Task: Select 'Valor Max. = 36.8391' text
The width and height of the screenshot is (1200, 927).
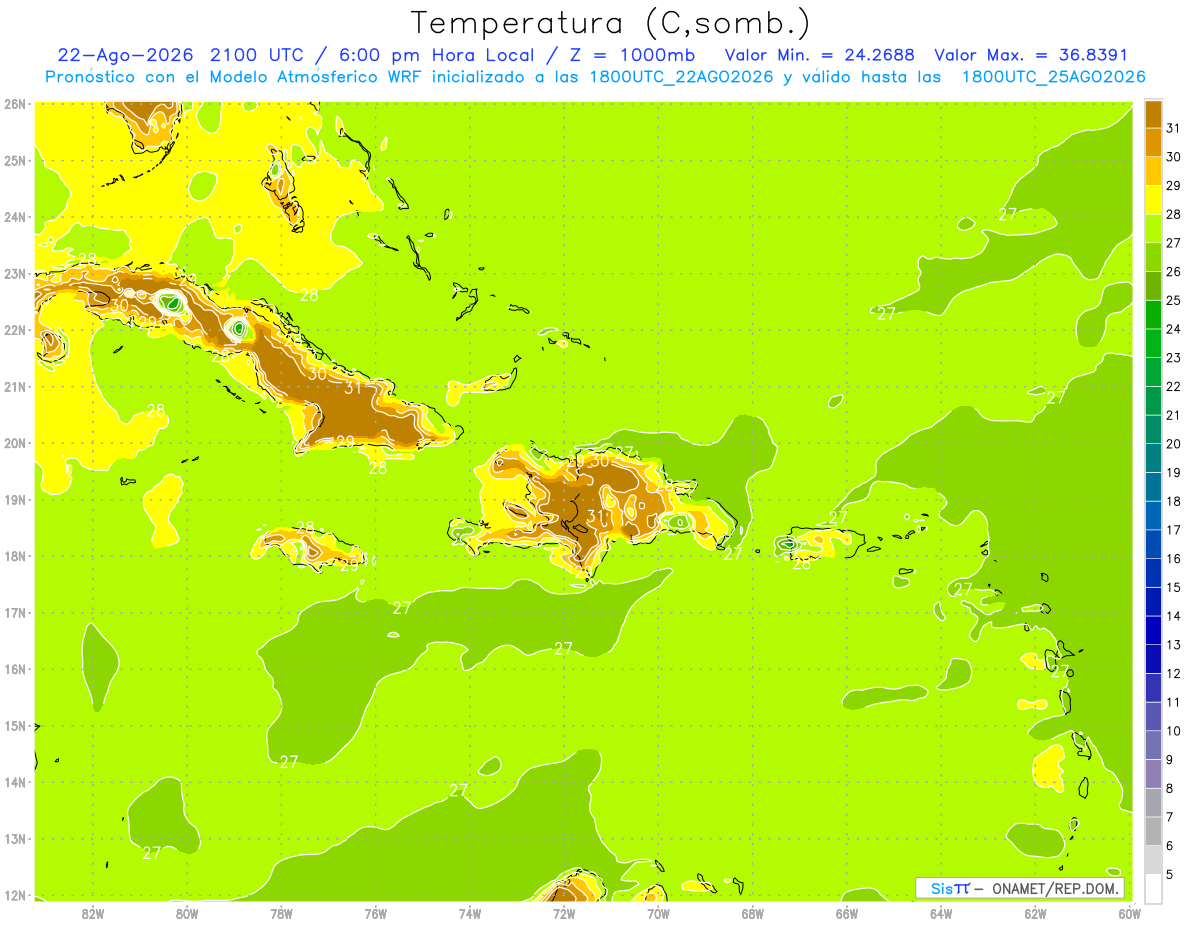Action: [x=1031, y=55]
